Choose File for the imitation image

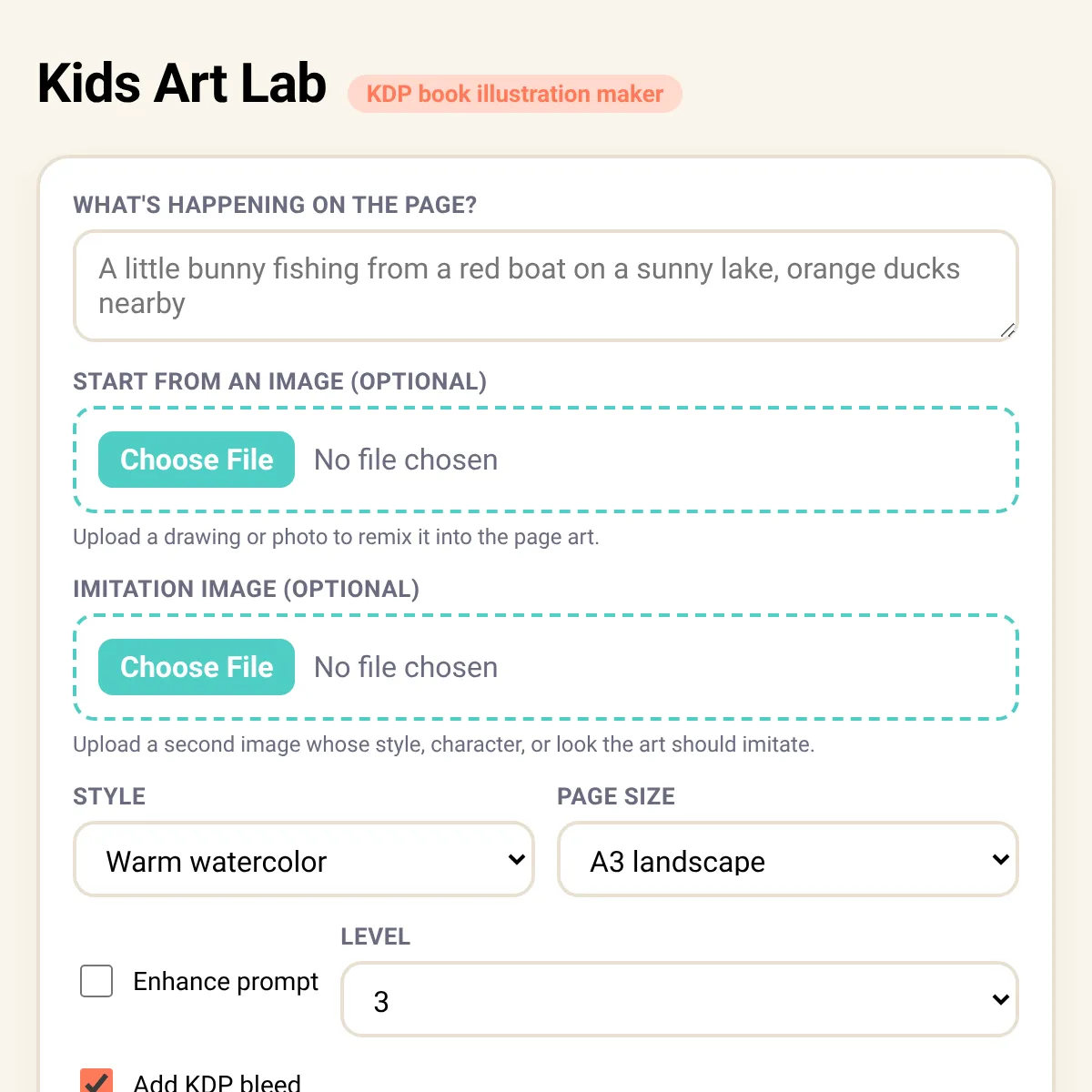pos(197,667)
